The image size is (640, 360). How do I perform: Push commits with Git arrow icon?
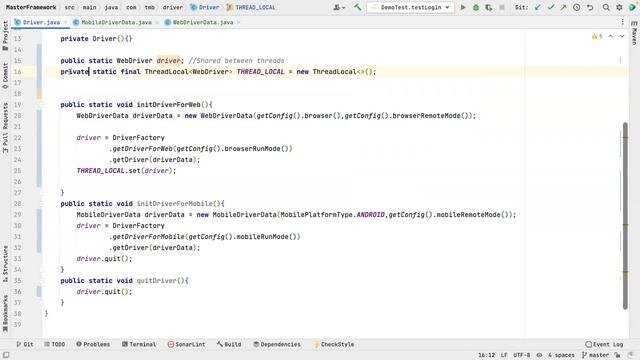563,7
